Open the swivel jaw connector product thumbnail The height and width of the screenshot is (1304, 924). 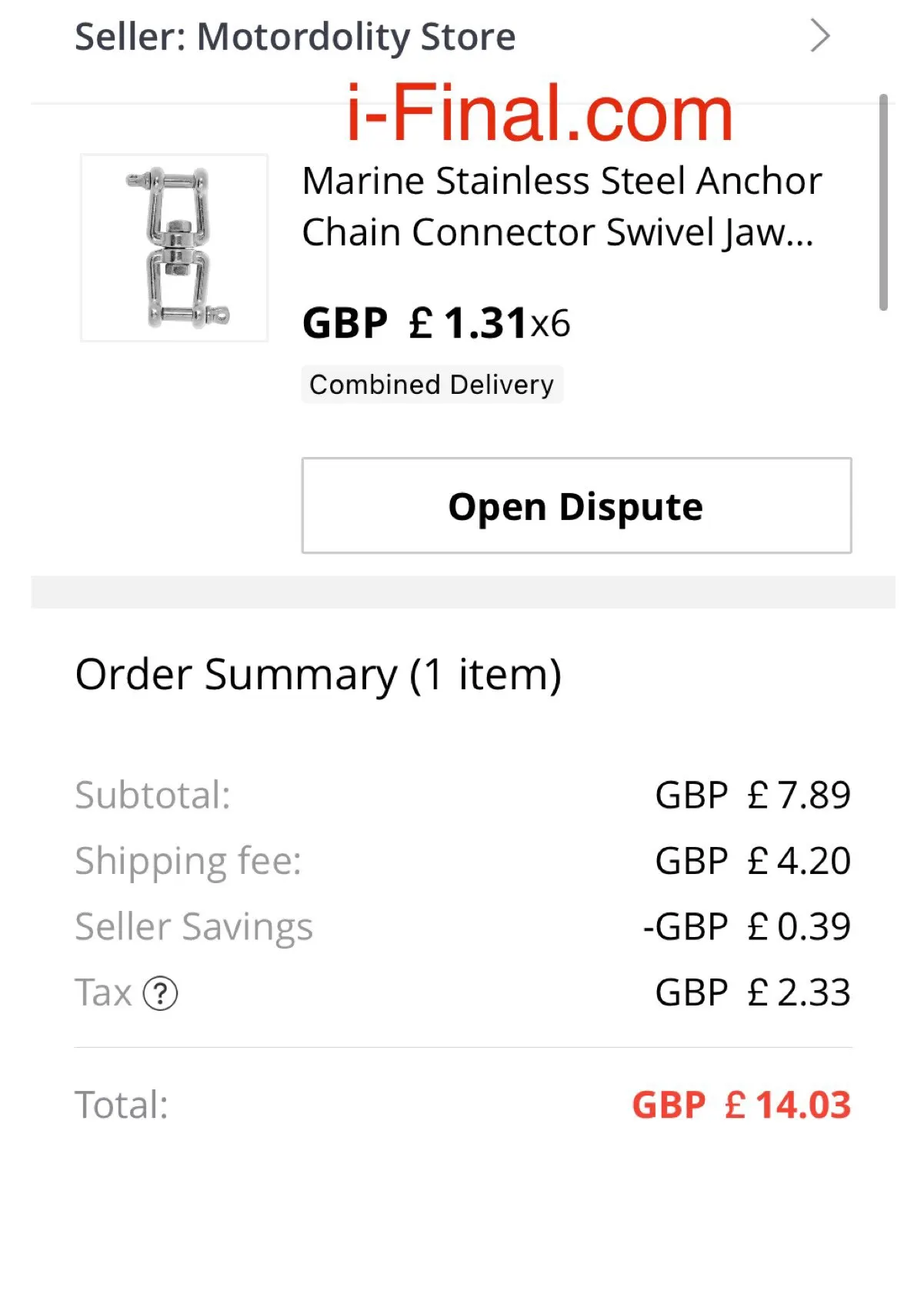175,247
